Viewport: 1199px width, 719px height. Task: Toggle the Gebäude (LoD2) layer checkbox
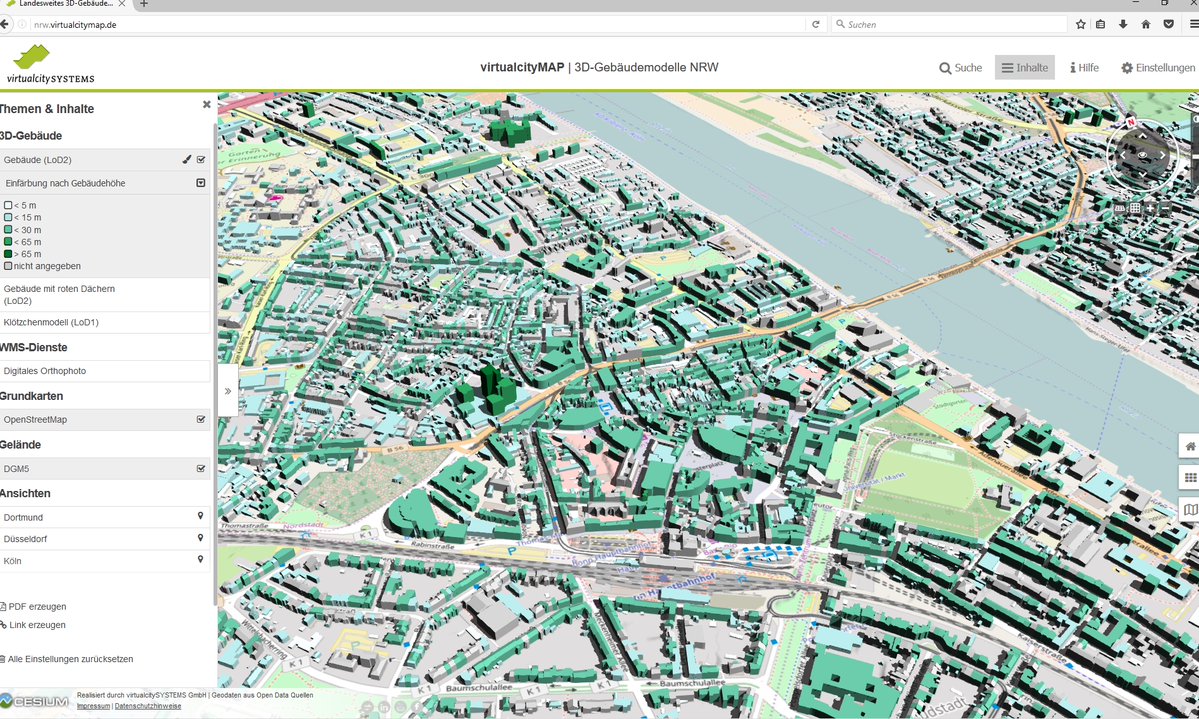pos(201,159)
